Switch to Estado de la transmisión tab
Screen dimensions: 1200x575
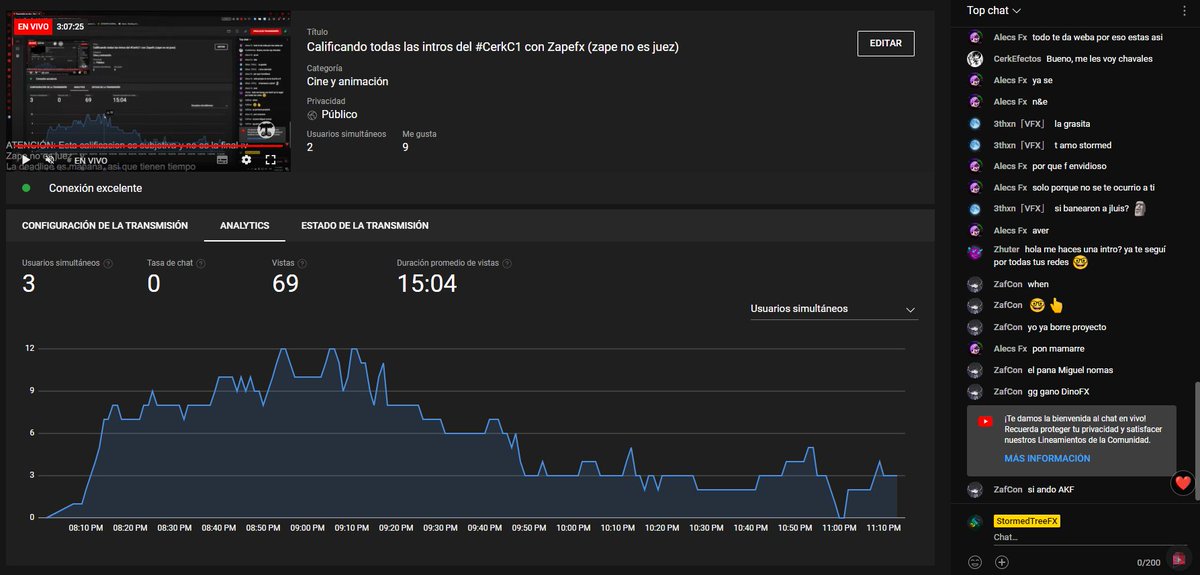[x=365, y=226]
